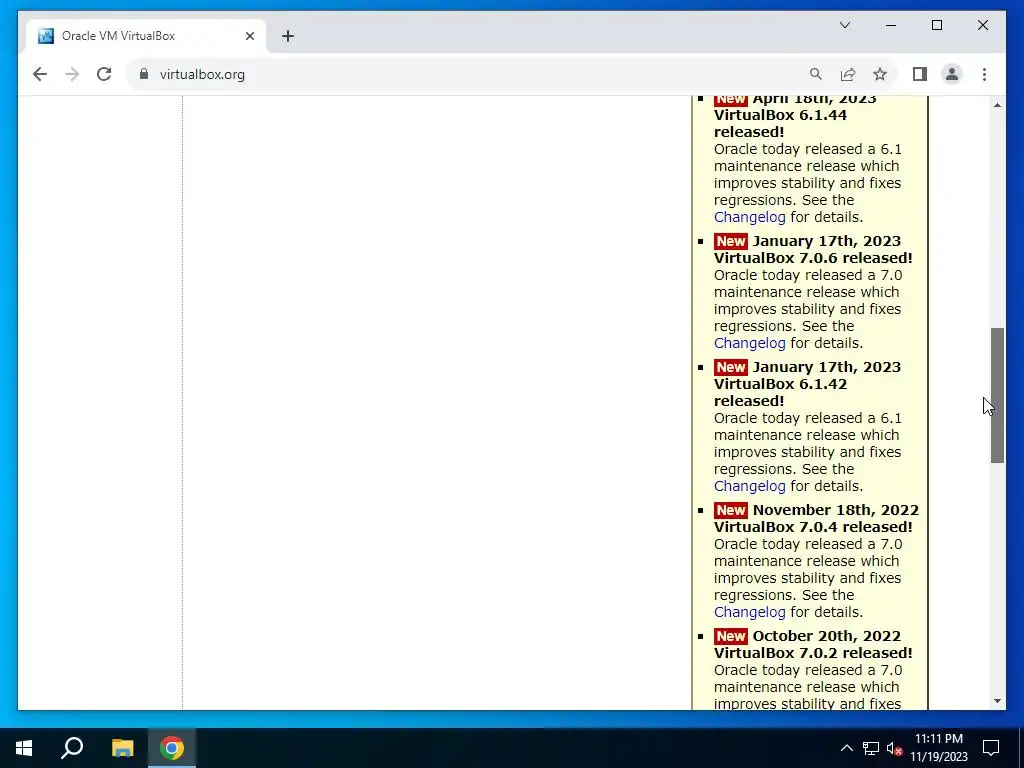Image resolution: width=1024 pixels, height=768 pixels.
Task: Open Windows taskbar search
Action: 72,748
